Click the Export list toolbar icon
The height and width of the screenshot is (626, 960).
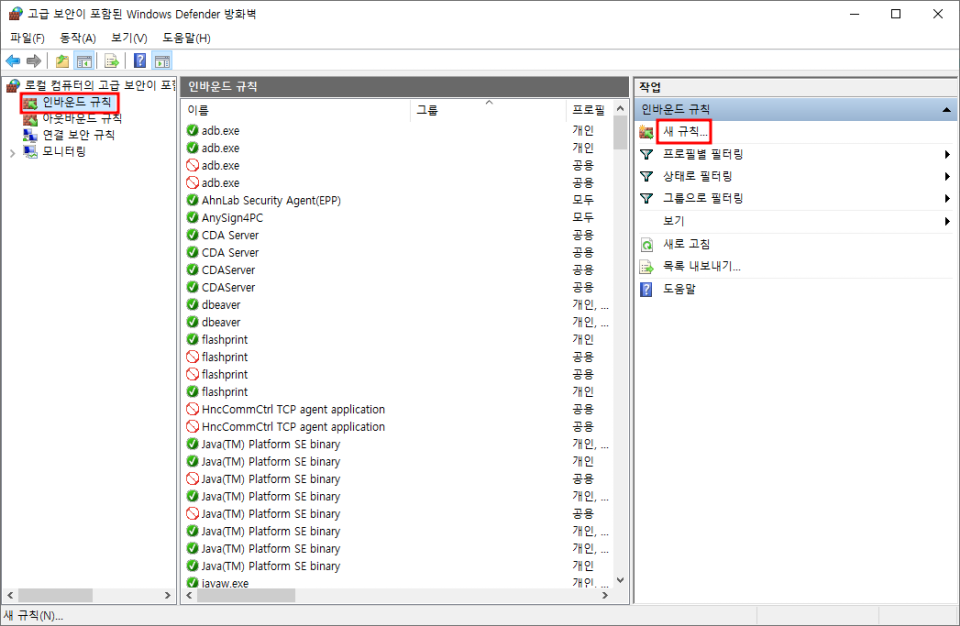[x=111, y=61]
